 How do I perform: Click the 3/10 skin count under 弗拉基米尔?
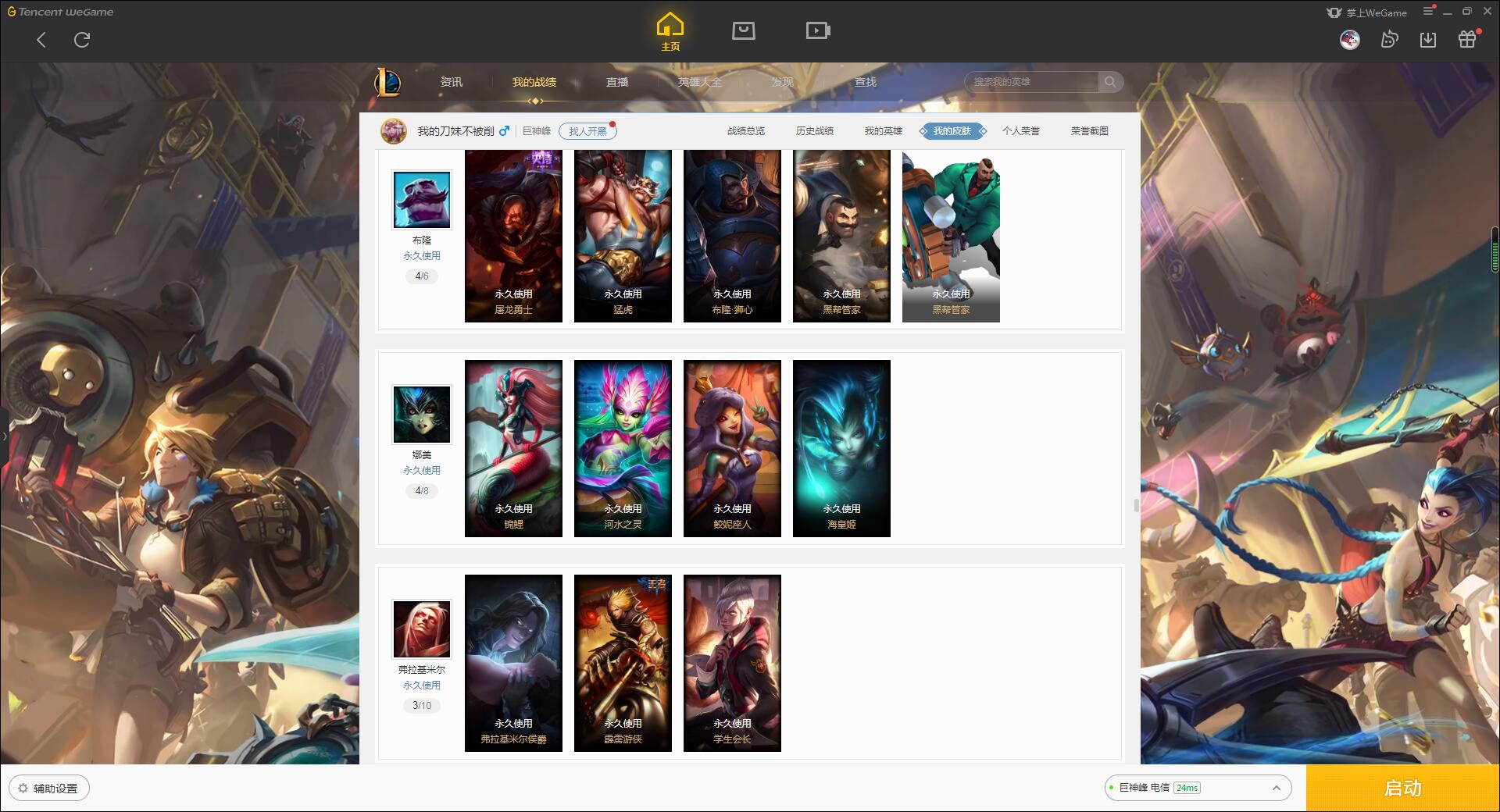(422, 706)
